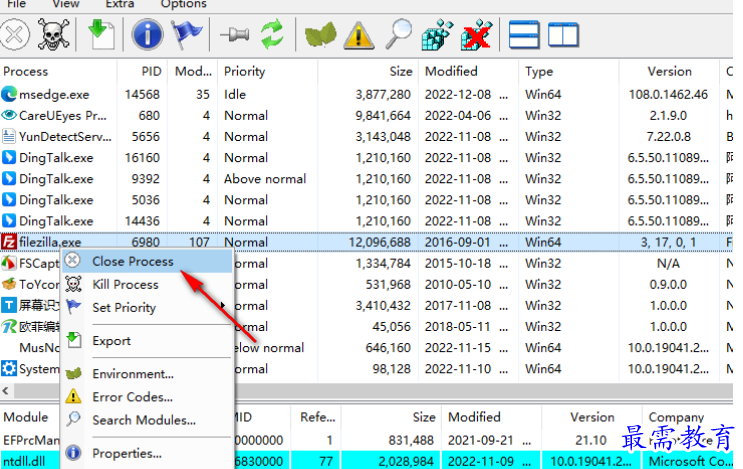Image resolution: width=743 pixels, height=469 pixels.
Task: Sort by the Priority column header
Action: tap(268, 72)
